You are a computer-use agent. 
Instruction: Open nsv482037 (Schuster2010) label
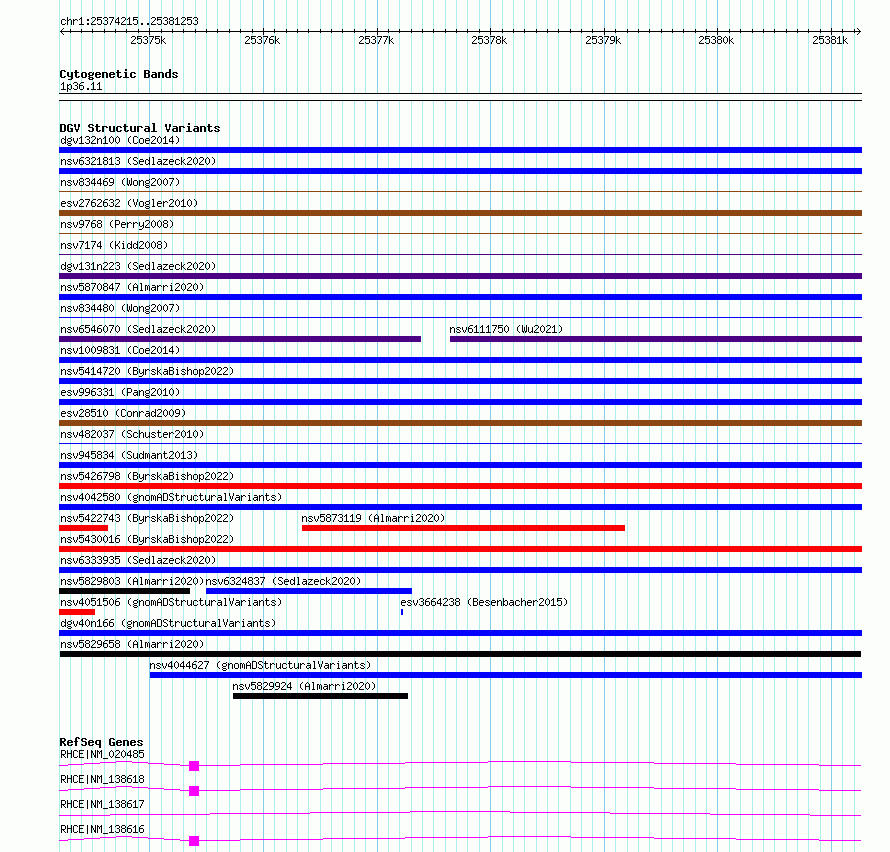point(132,434)
